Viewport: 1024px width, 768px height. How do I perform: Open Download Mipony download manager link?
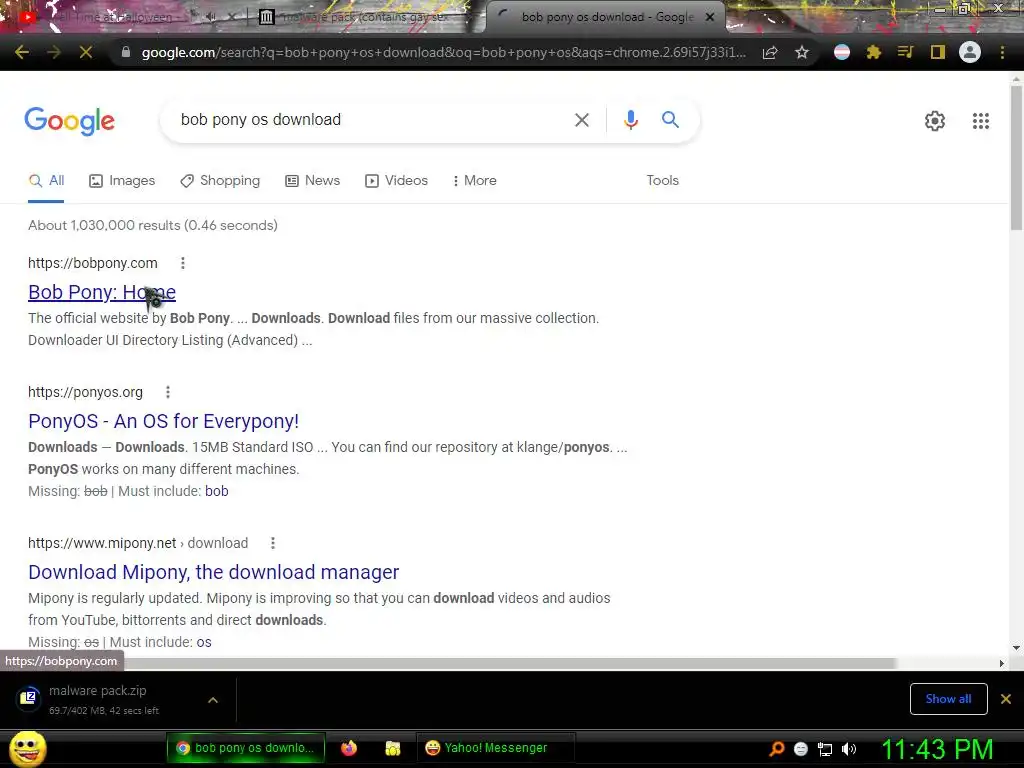pyautogui.click(x=214, y=572)
